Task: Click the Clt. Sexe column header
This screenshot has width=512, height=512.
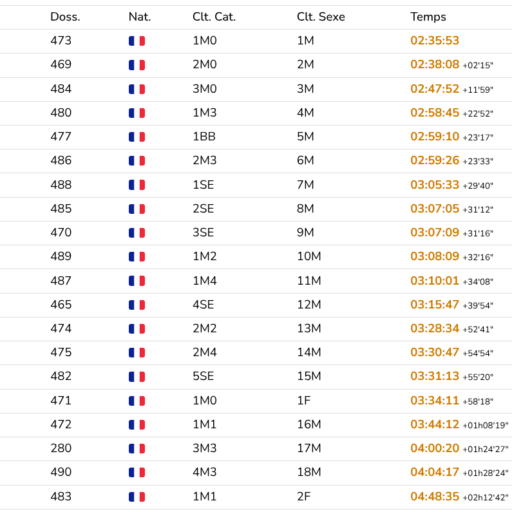Action: 321,17
